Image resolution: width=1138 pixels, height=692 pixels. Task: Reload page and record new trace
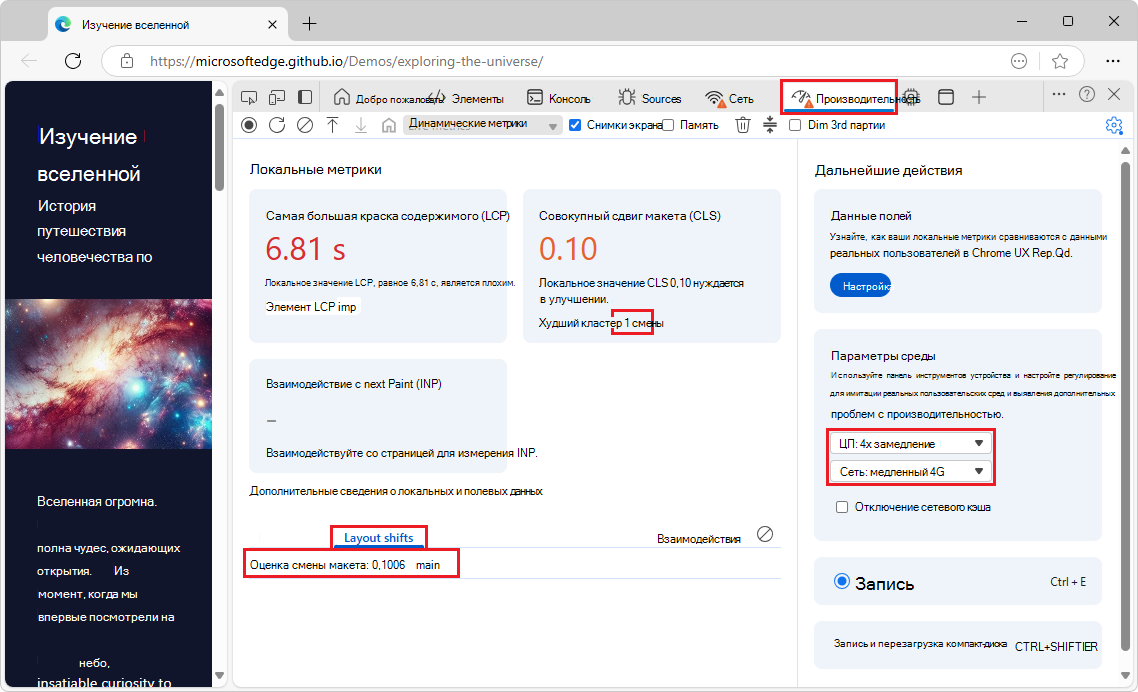278,125
